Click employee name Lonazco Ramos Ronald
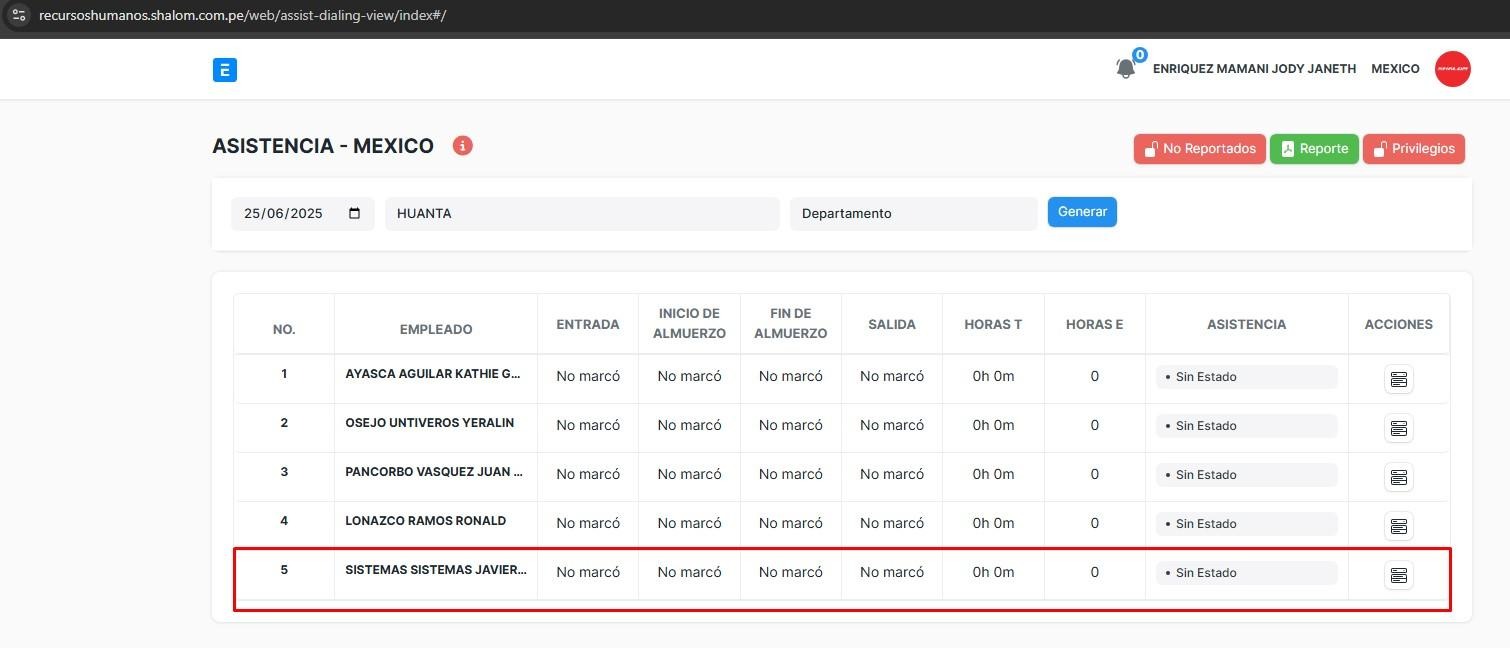 pyautogui.click(x=426, y=521)
